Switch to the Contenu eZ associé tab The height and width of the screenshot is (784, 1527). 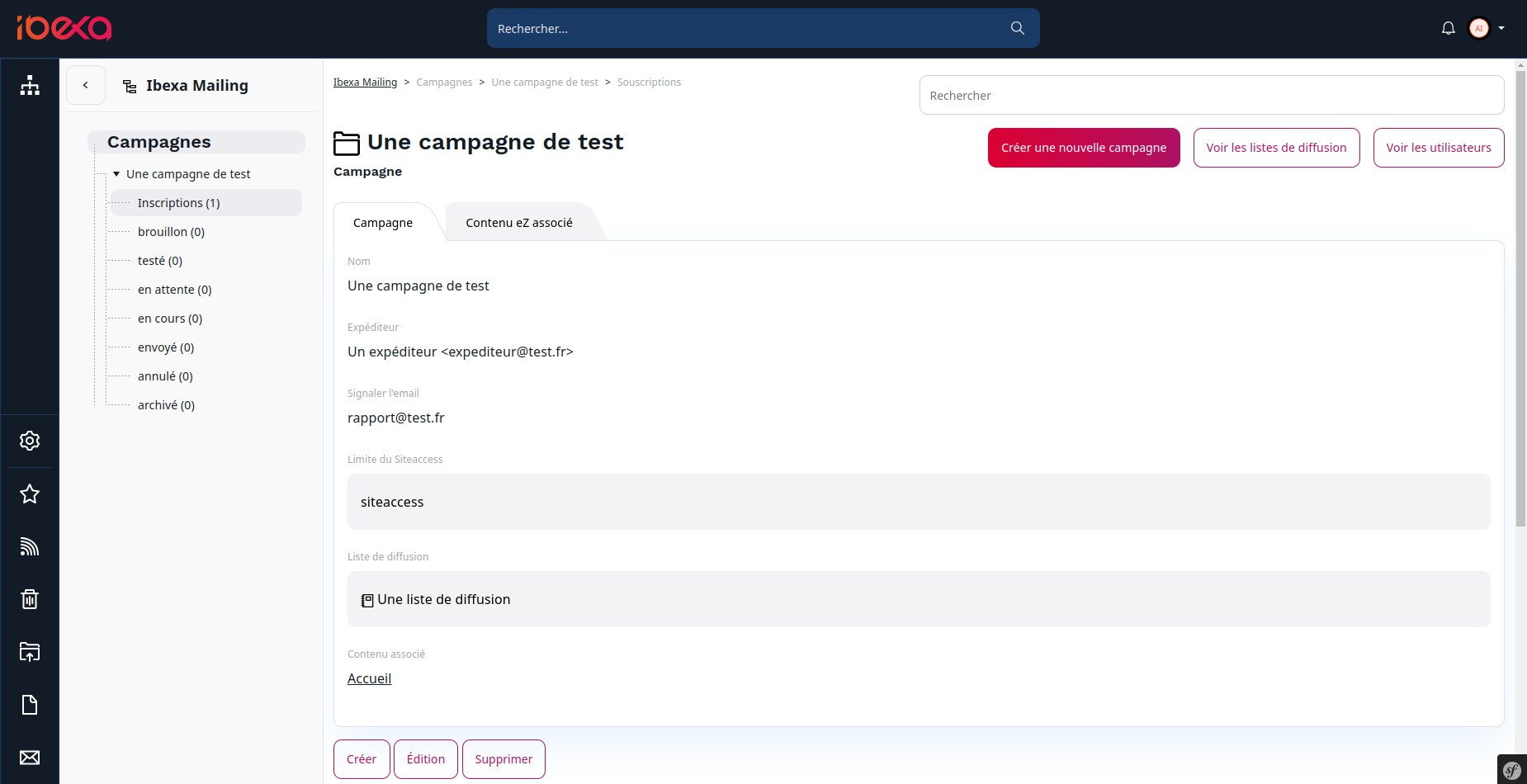(x=519, y=222)
